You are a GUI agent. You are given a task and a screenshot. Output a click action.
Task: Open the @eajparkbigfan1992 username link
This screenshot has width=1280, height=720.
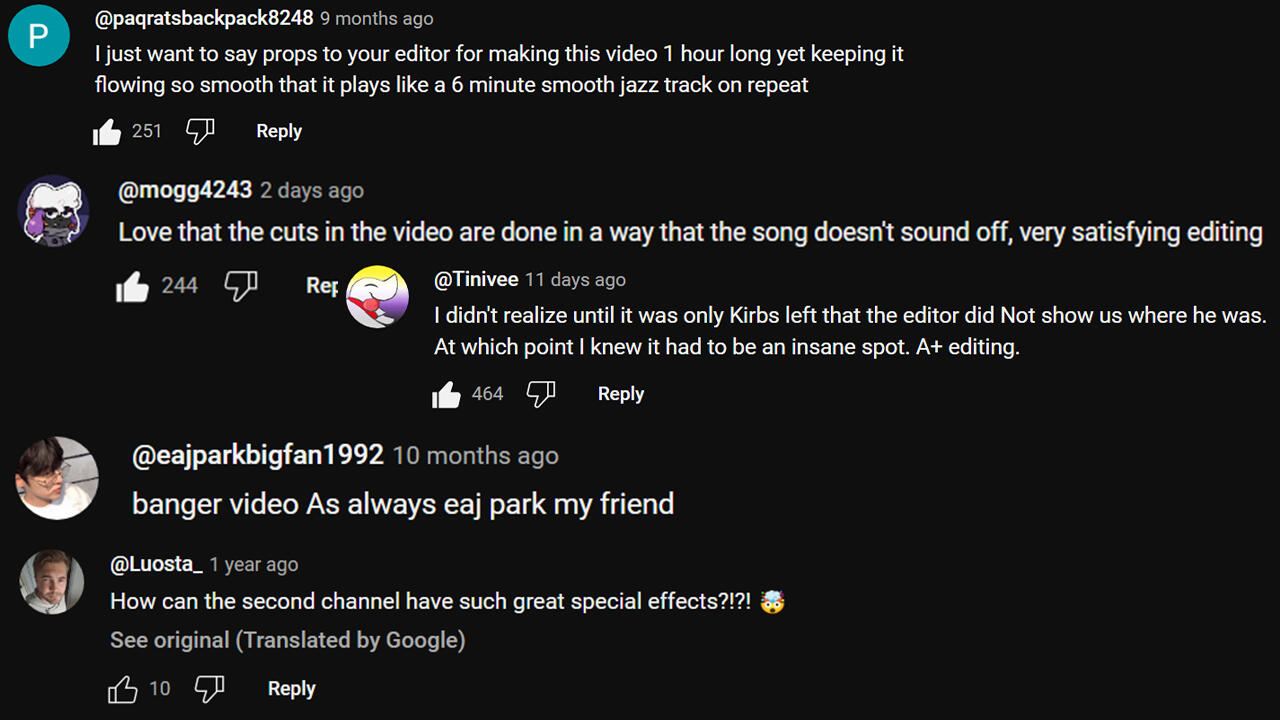[258, 455]
